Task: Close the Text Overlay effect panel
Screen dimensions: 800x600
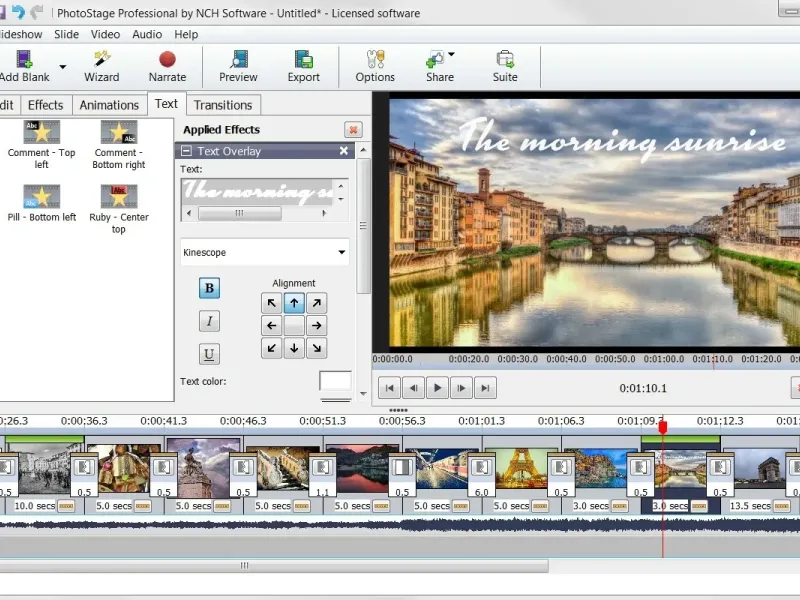Action: 344,151
